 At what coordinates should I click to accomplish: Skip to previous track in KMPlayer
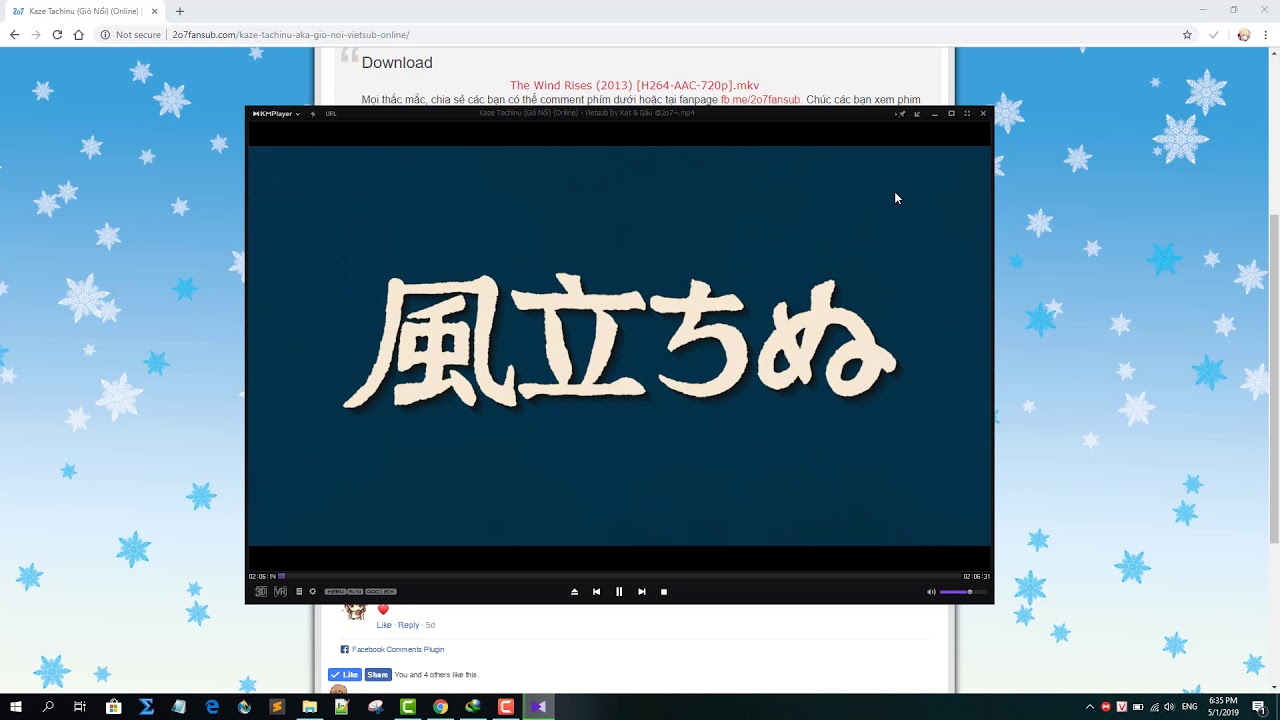[x=596, y=592]
